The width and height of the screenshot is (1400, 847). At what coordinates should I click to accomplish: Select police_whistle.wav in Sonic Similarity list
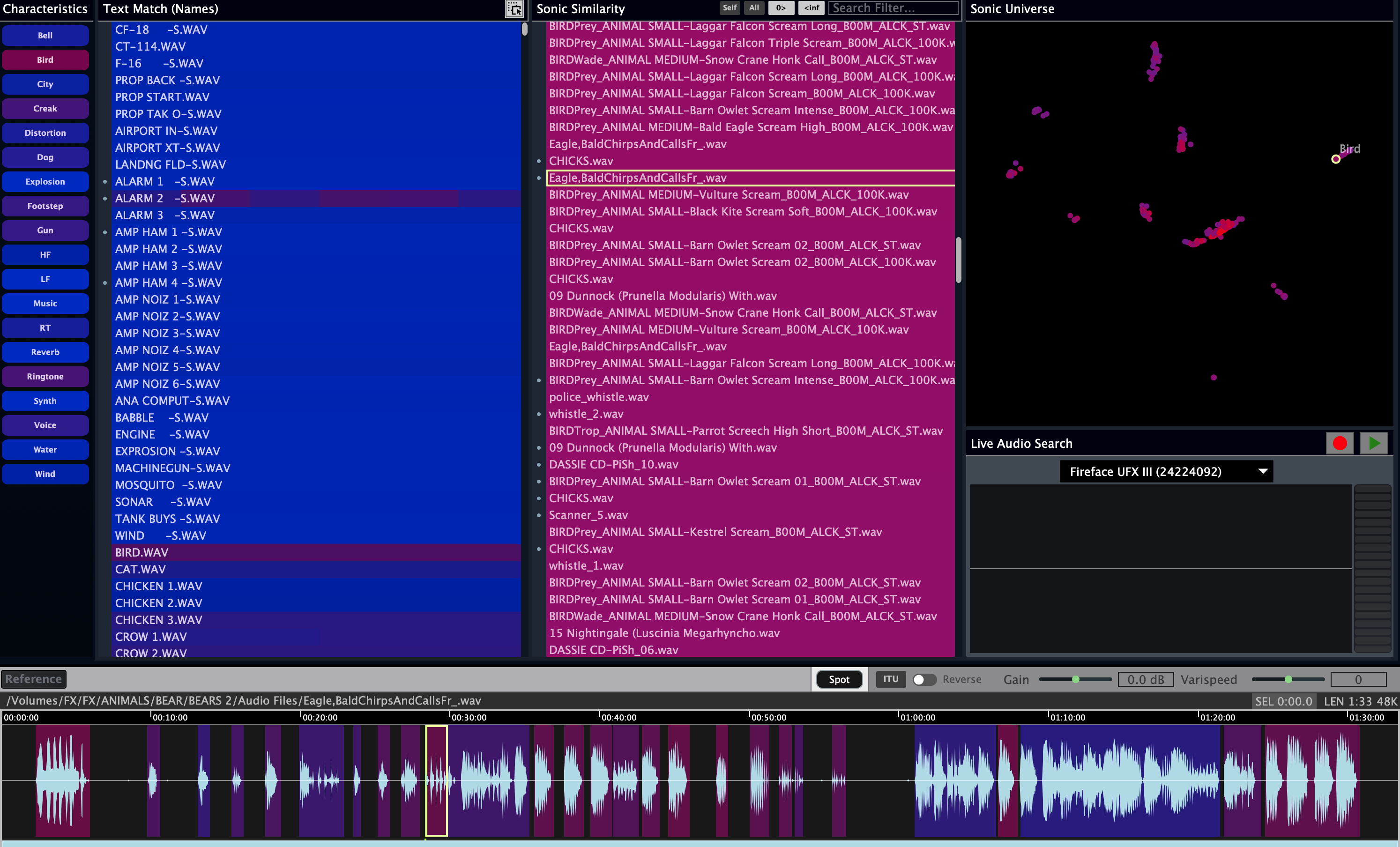click(x=598, y=397)
